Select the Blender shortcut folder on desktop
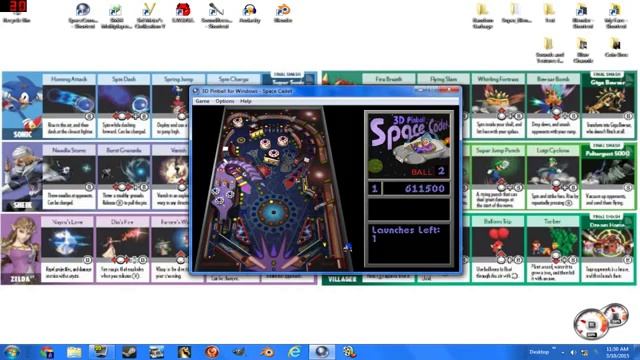 582,16
